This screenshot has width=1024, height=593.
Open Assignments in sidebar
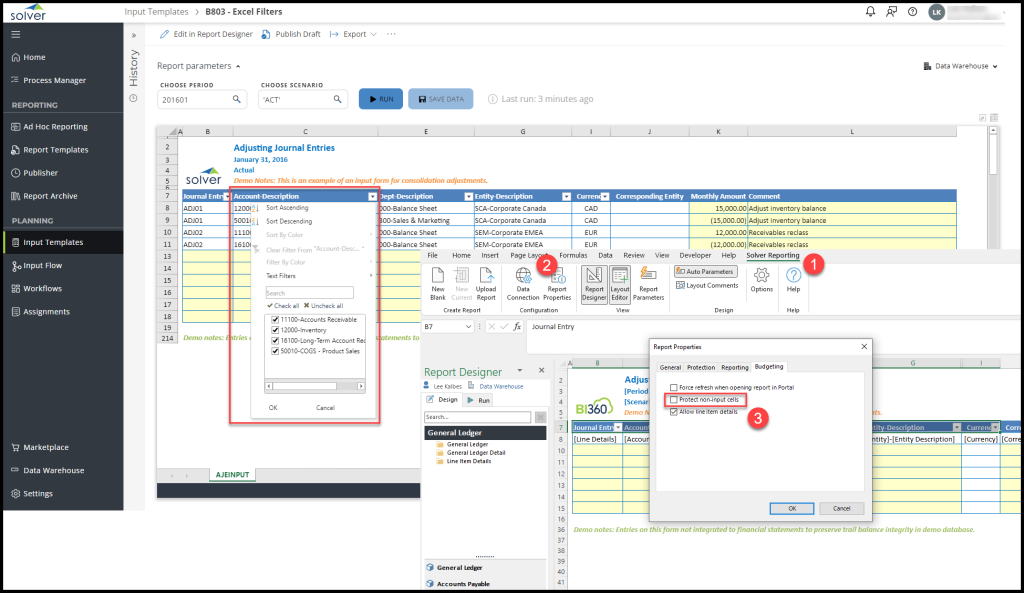(40, 312)
